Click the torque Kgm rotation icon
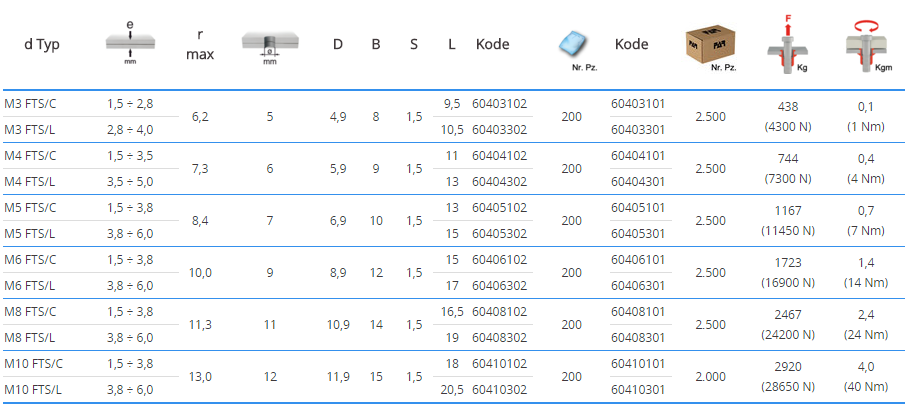Image resolution: width=907 pixels, height=404 pixels. (x=865, y=44)
